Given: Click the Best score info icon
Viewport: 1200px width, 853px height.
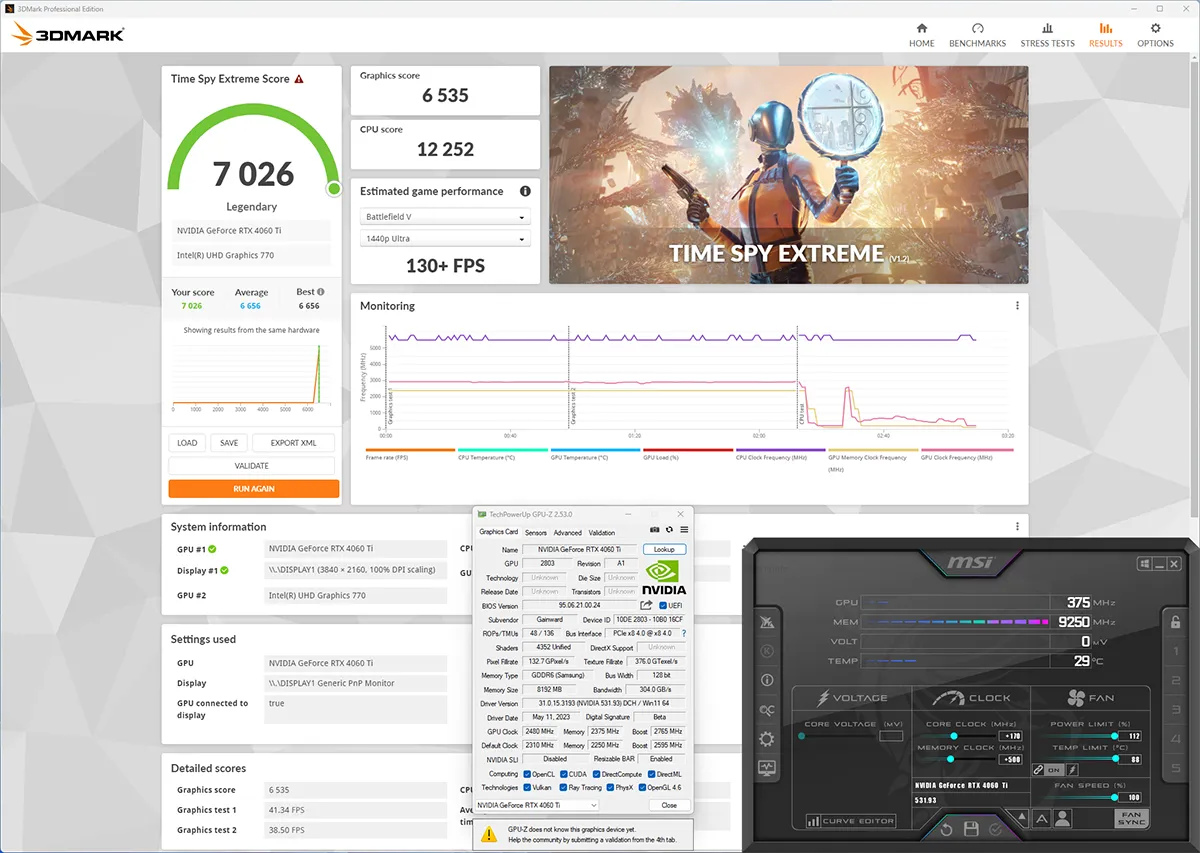Looking at the screenshot, I should 320,292.
